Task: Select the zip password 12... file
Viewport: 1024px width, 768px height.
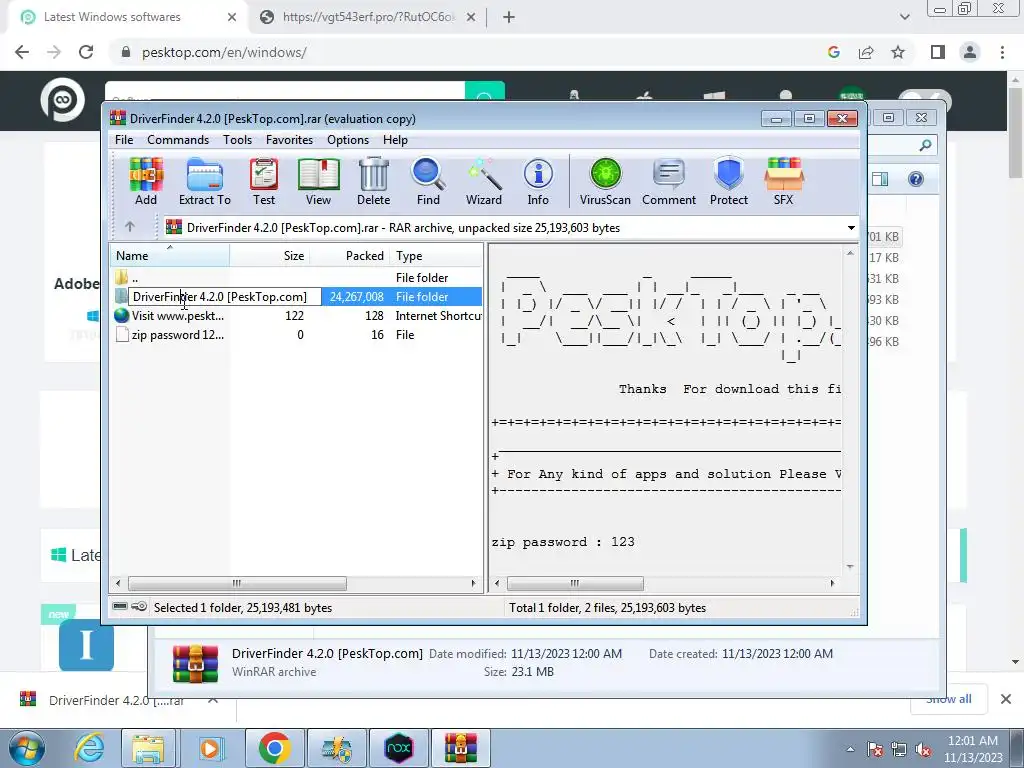Action: point(296,334)
